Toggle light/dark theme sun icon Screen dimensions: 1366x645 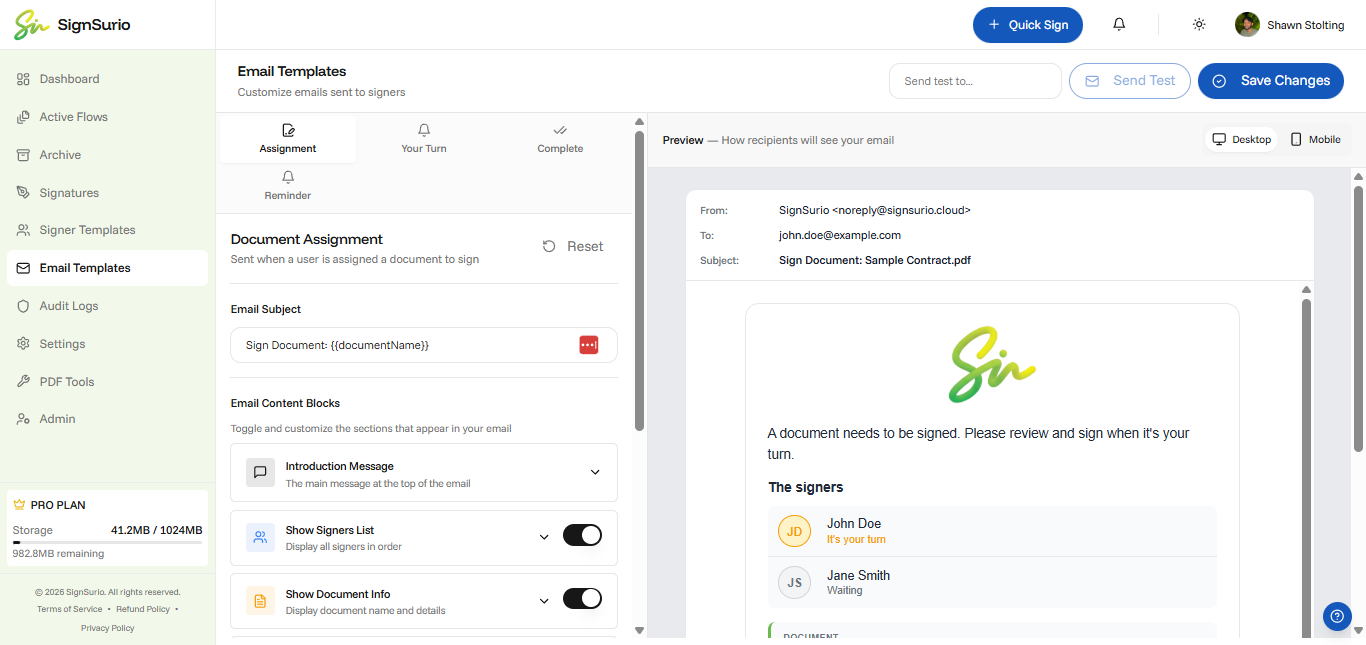[1199, 24]
